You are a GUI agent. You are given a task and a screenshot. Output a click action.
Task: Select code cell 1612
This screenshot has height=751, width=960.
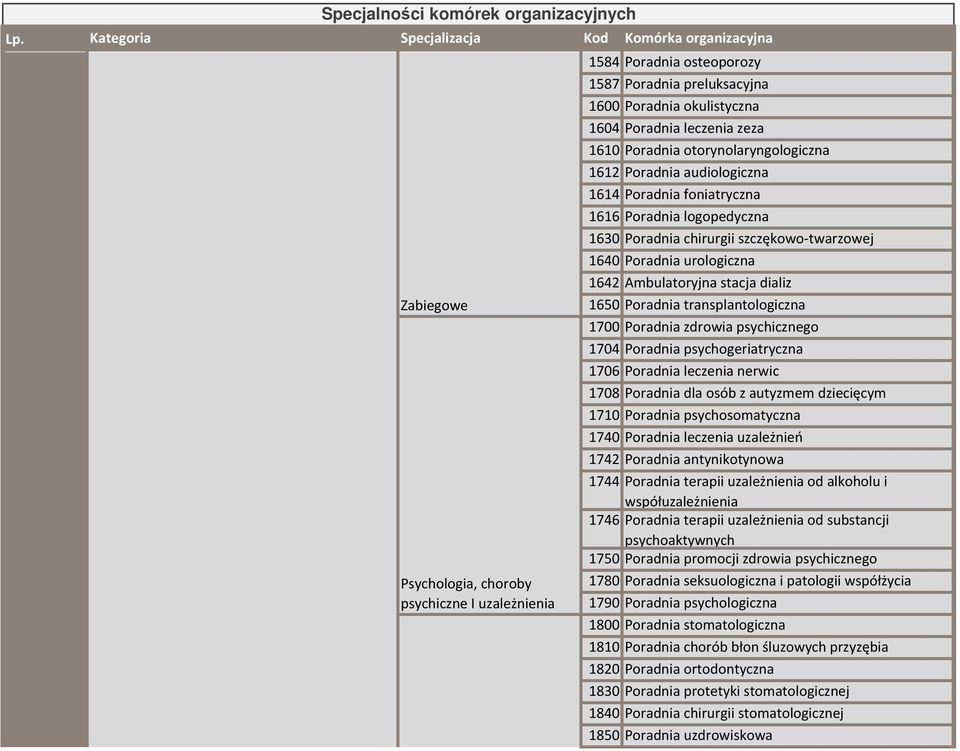pyautogui.click(x=601, y=172)
